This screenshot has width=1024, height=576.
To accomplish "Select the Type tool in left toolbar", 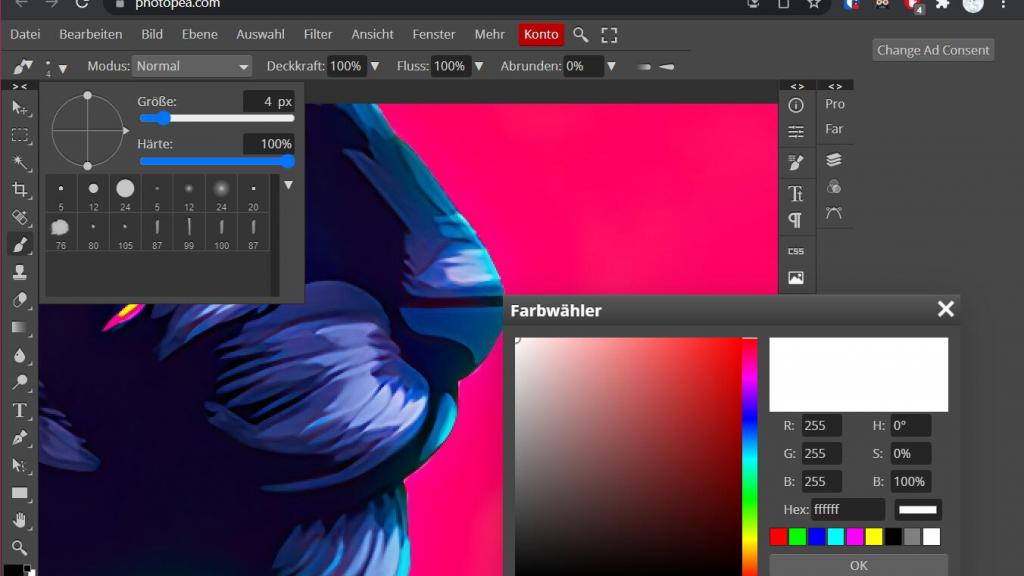I will 20,410.
